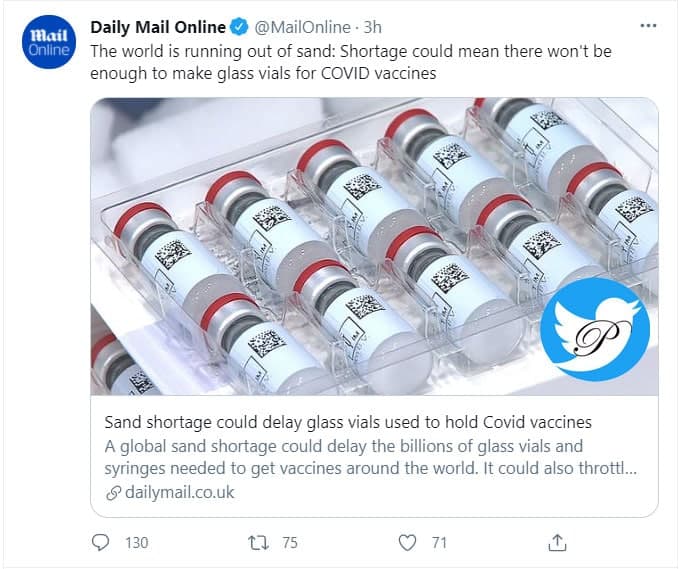The image size is (688, 569).
Task: Click the 130 replies count
Action: click(136, 542)
